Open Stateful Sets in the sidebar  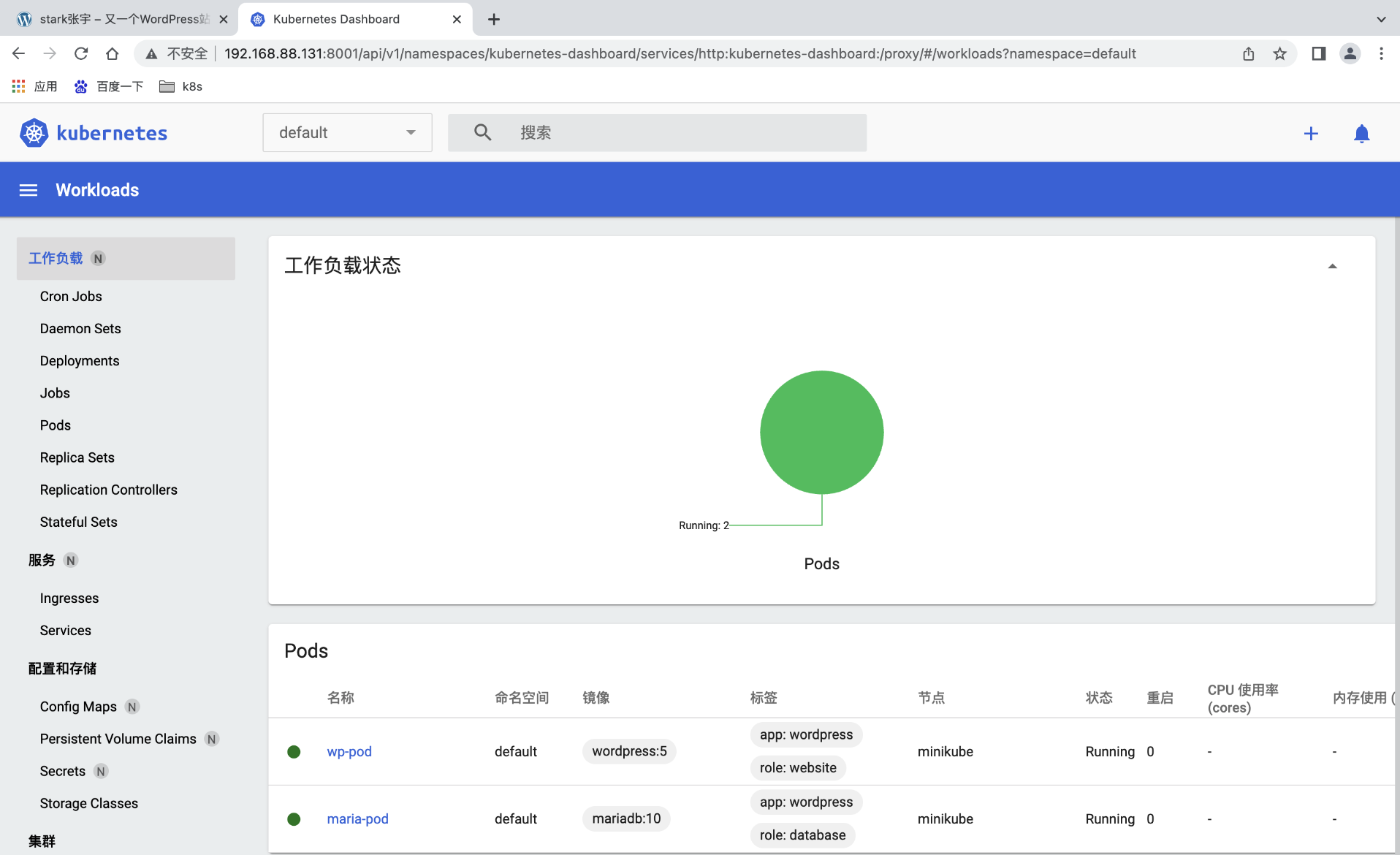click(x=79, y=522)
